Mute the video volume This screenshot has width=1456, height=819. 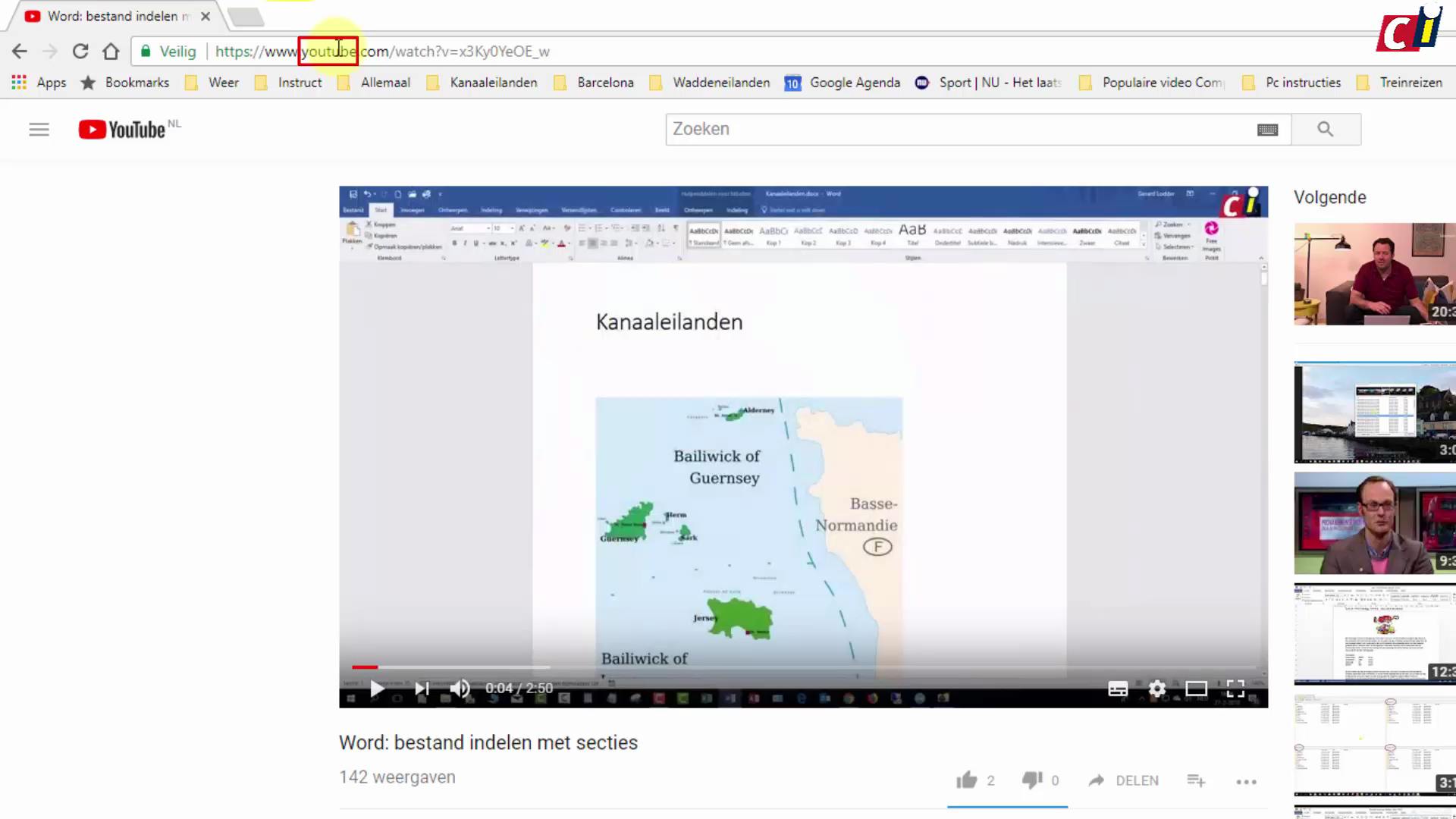coord(460,689)
